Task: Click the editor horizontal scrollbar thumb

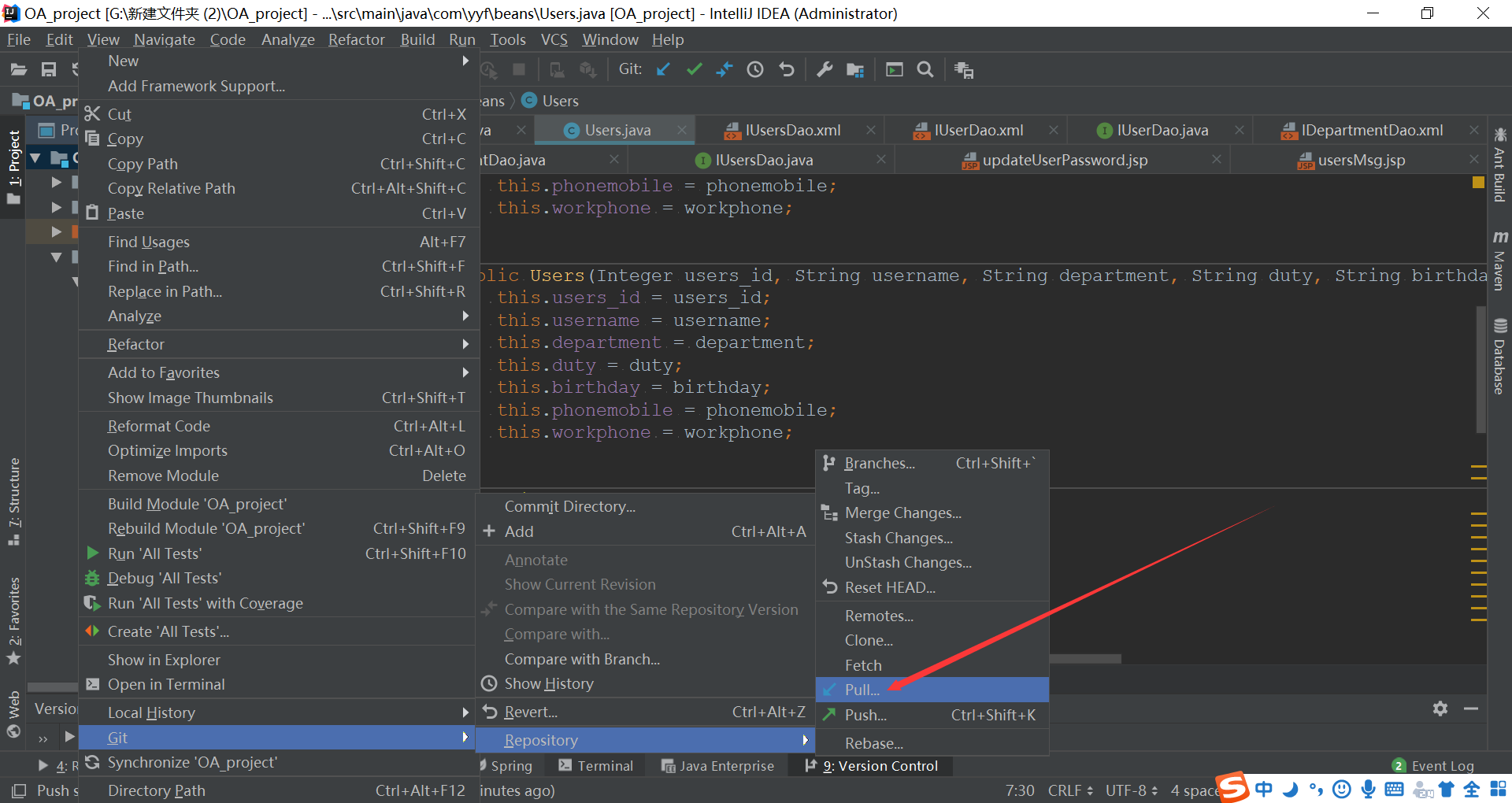Action: [1085, 659]
